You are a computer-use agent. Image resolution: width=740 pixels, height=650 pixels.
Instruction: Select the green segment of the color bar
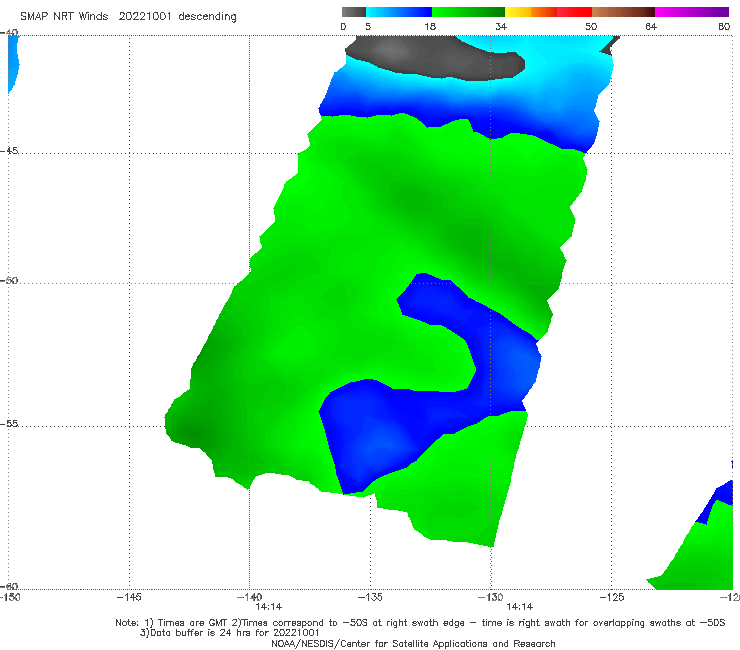[468, 12]
